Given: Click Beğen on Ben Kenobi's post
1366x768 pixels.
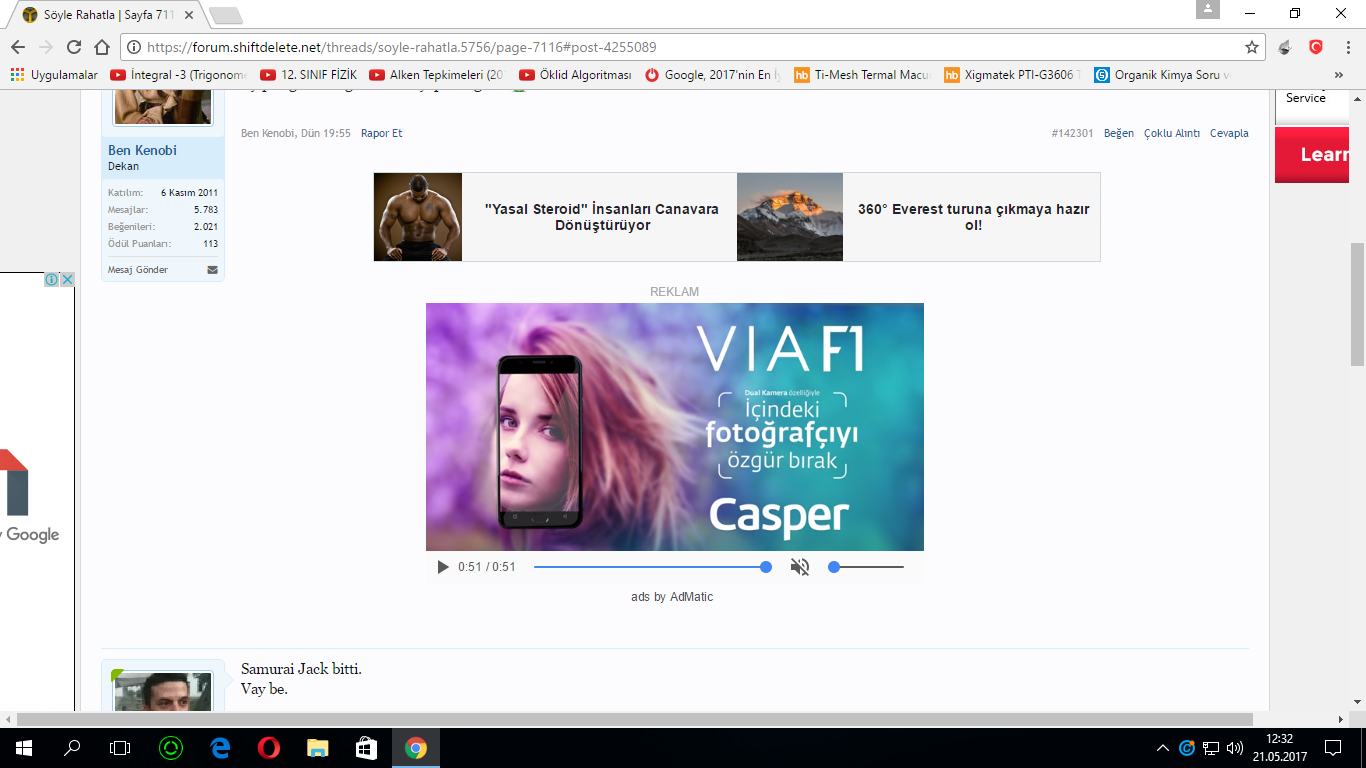Looking at the screenshot, I should point(1118,133).
